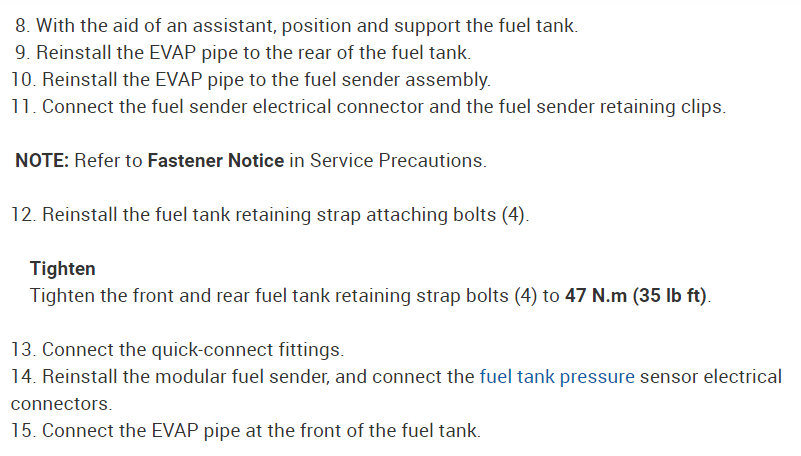801x456 pixels.
Task: Click the number 12 at the step start
Action: pyautogui.click(x=22, y=215)
